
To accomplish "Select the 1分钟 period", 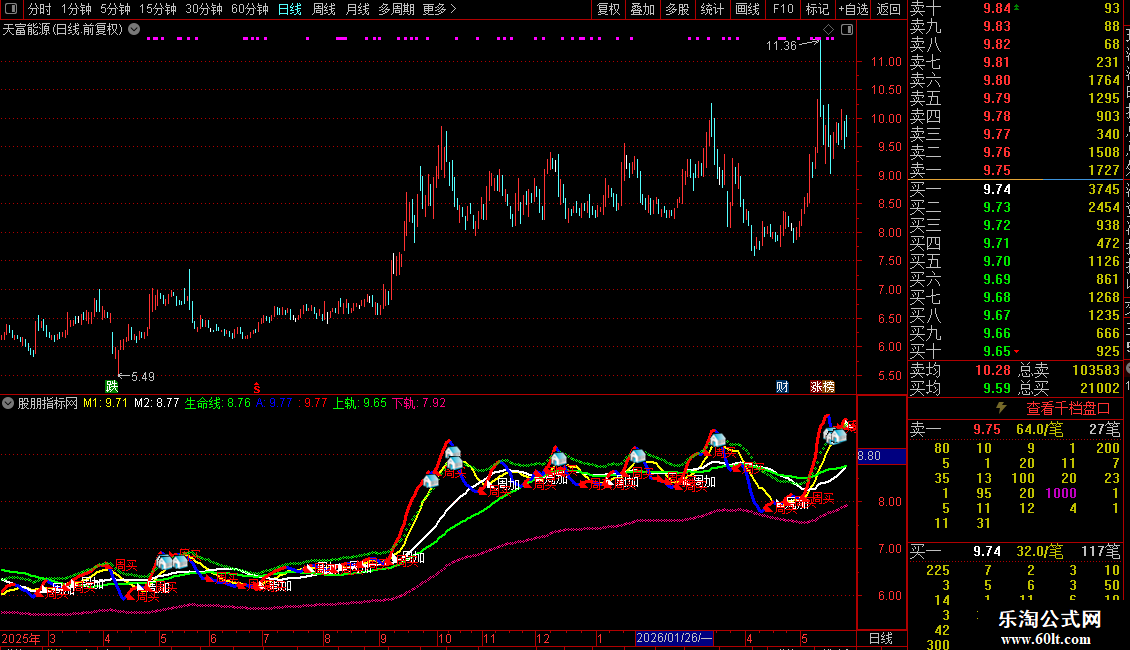I will (76, 9).
